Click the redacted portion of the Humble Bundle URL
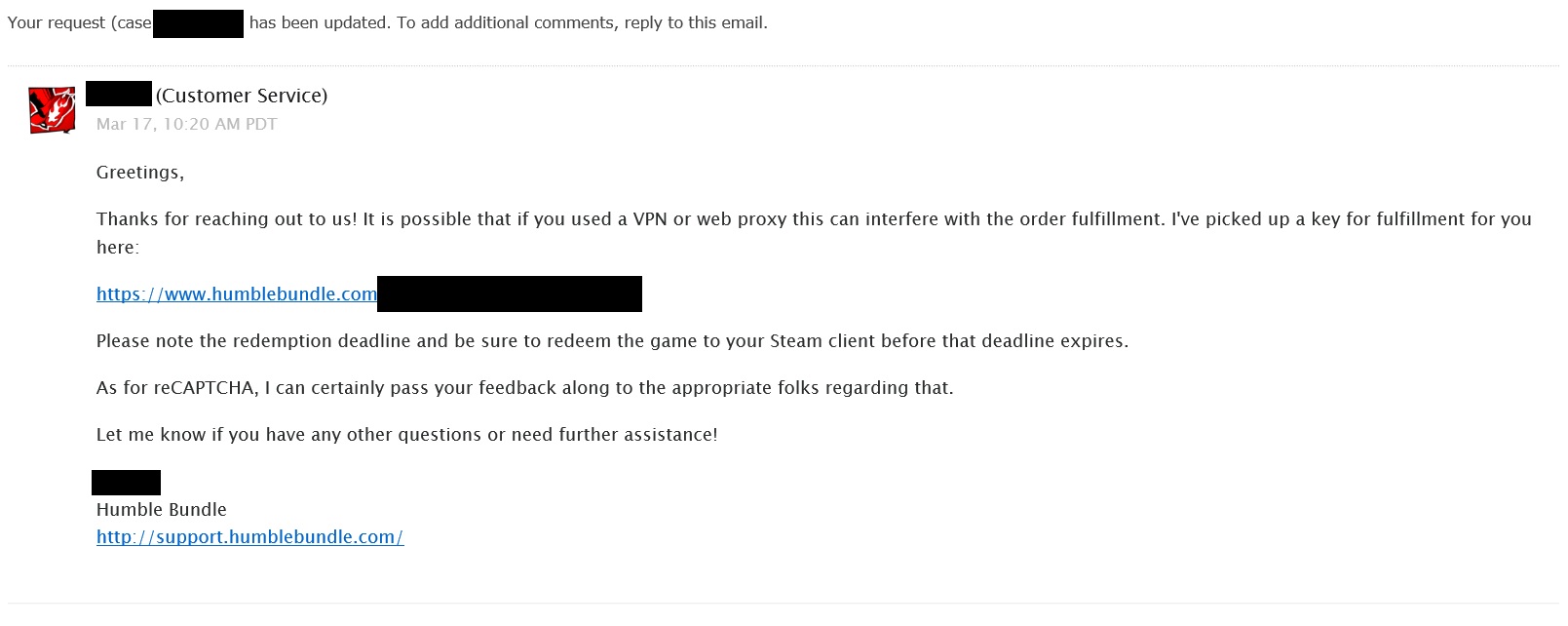 click(x=509, y=294)
